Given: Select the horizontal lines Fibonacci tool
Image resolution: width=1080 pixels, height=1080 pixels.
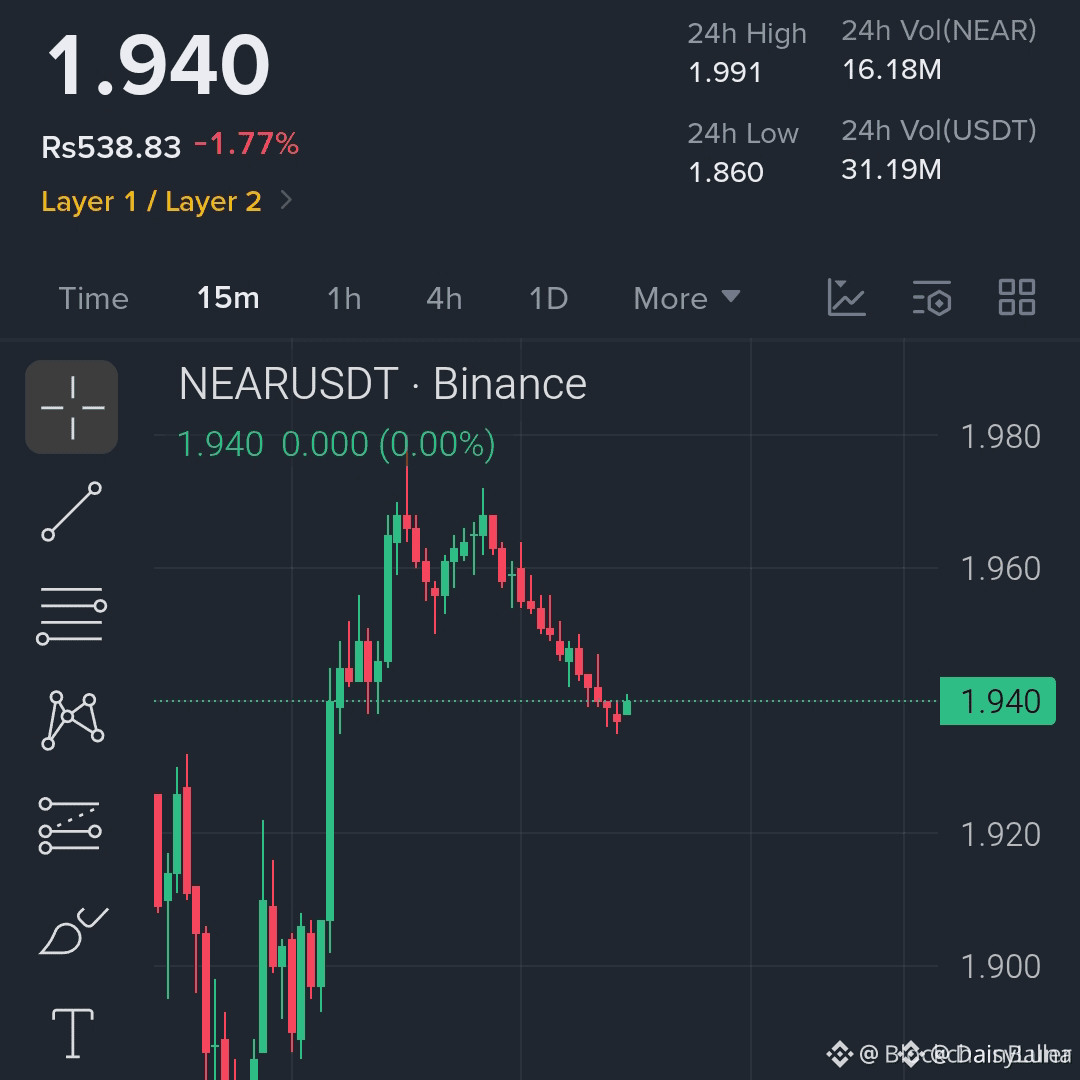Looking at the screenshot, I should click(x=72, y=616).
